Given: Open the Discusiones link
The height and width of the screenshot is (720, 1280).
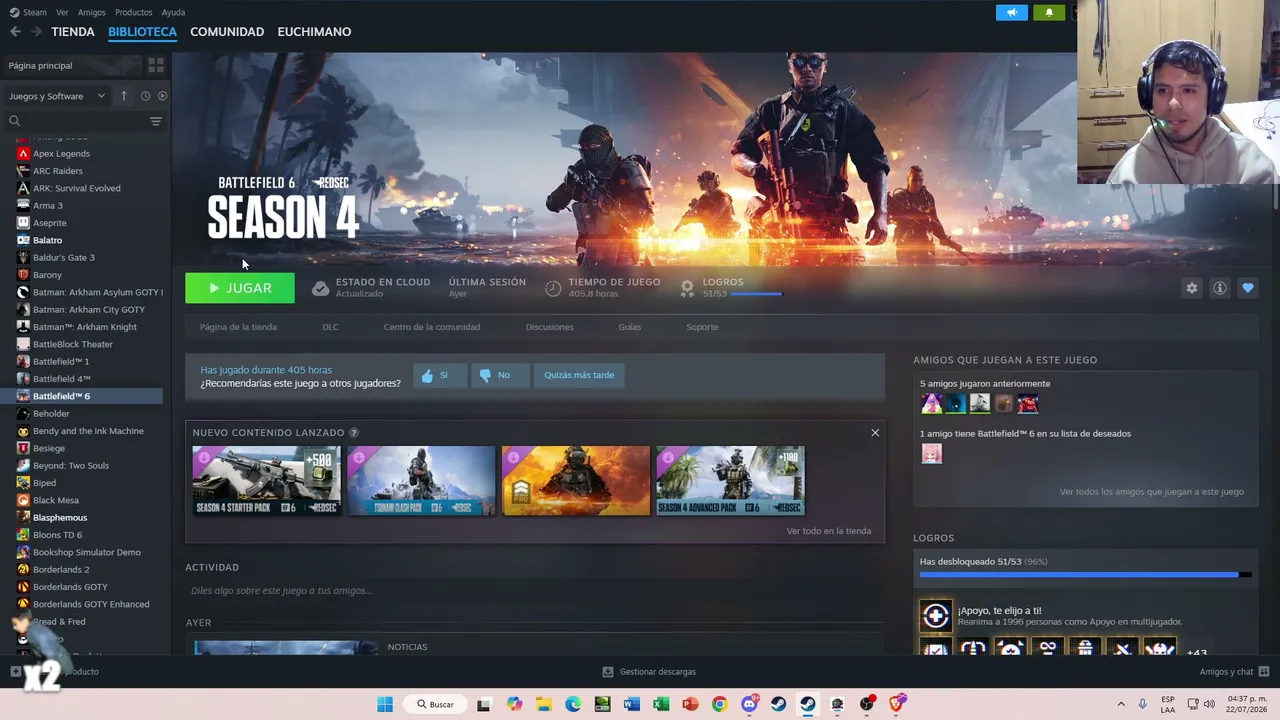Looking at the screenshot, I should pyautogui.click(x=550, y=327).
